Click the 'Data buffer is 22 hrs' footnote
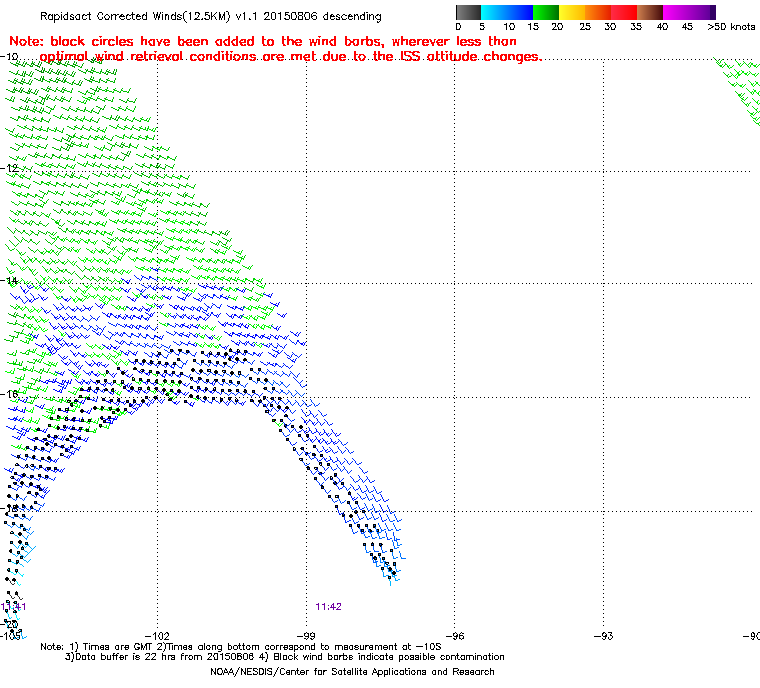The height and width of the screenshot is (688, 760). [x=285, y=657]
